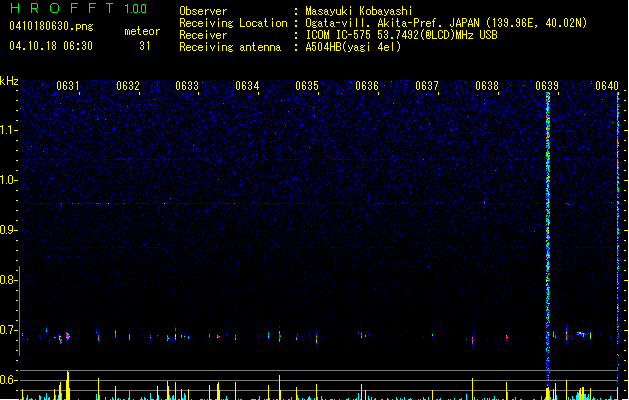This screenshot has width=629, height=400.
Task: Click the 0.6 kHz axis label
Action: click(9, 380)
